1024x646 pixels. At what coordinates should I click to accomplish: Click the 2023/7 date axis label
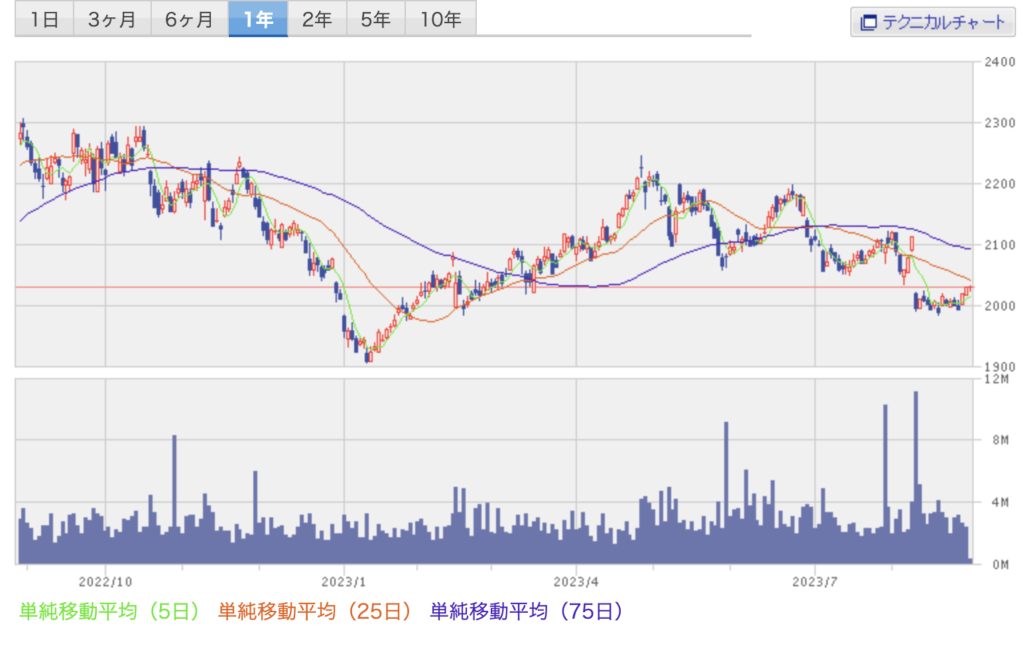click(x=815, y=580)
